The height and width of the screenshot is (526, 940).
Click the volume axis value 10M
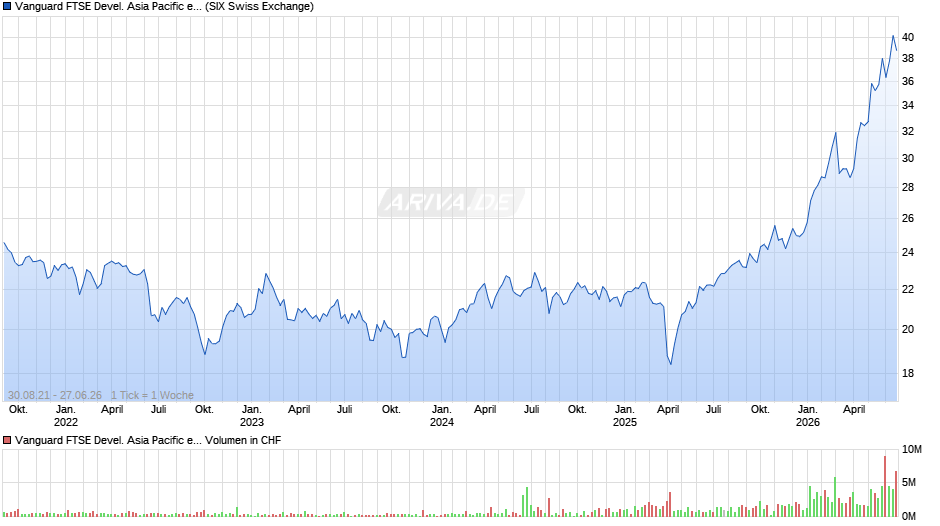pyautogui.click(x=911, y=449)
